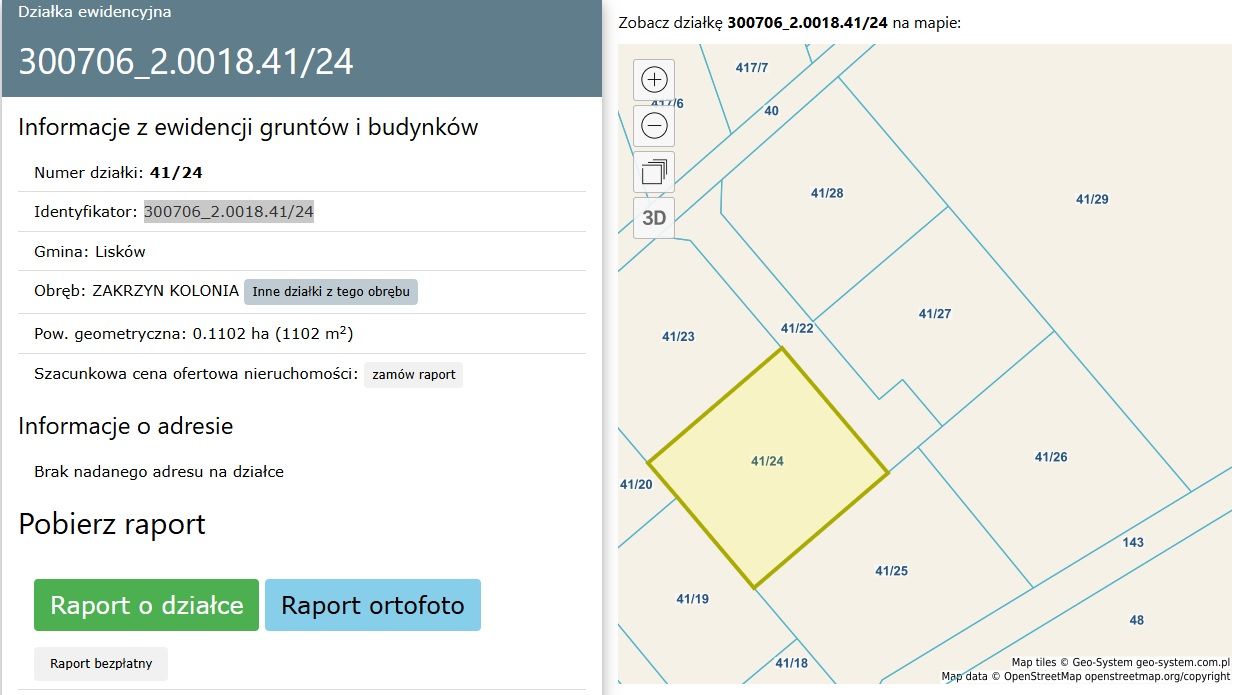Select the highlighted identifier 300706_2.0018.41/24 text

point(229,212)
